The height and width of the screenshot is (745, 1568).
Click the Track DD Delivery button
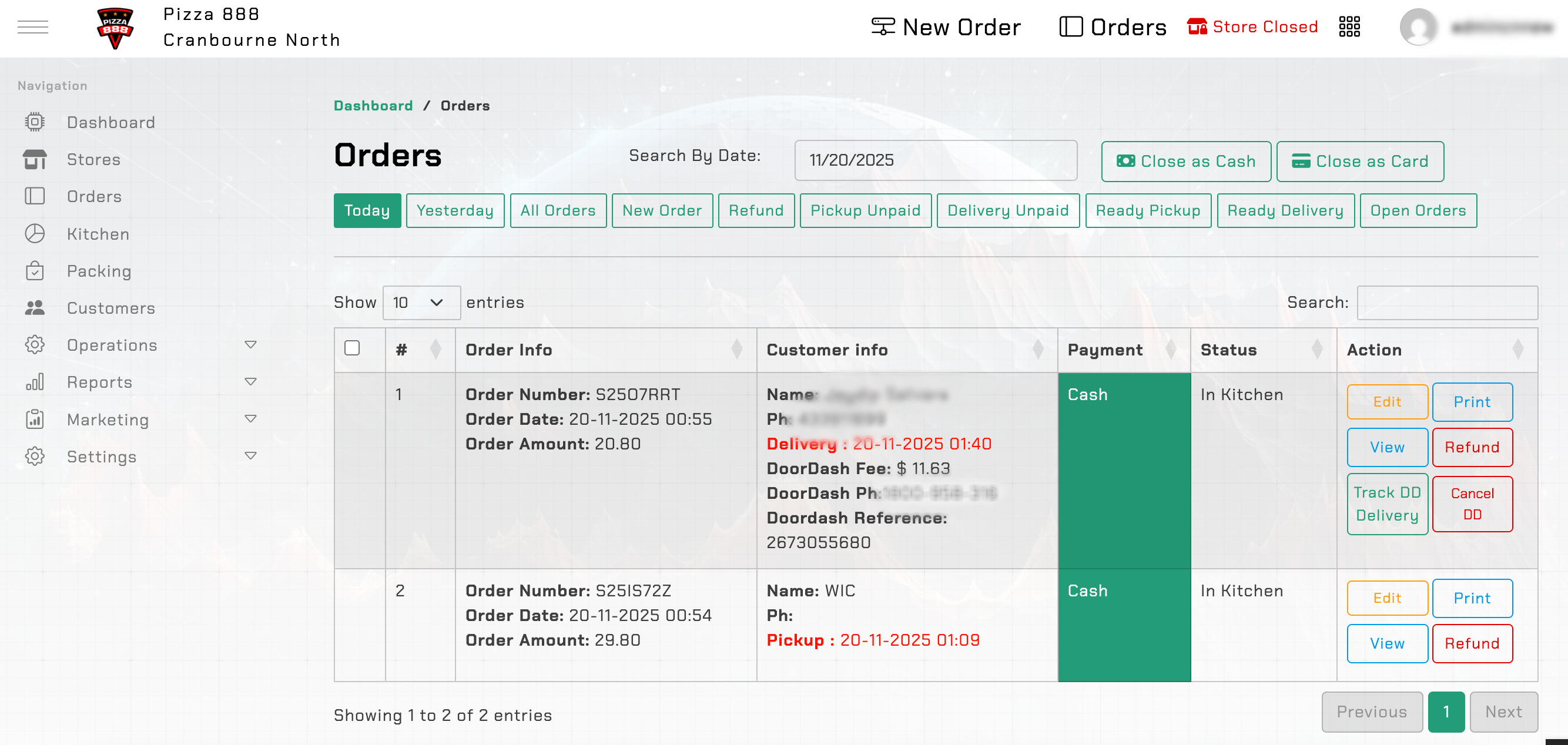1386,504
